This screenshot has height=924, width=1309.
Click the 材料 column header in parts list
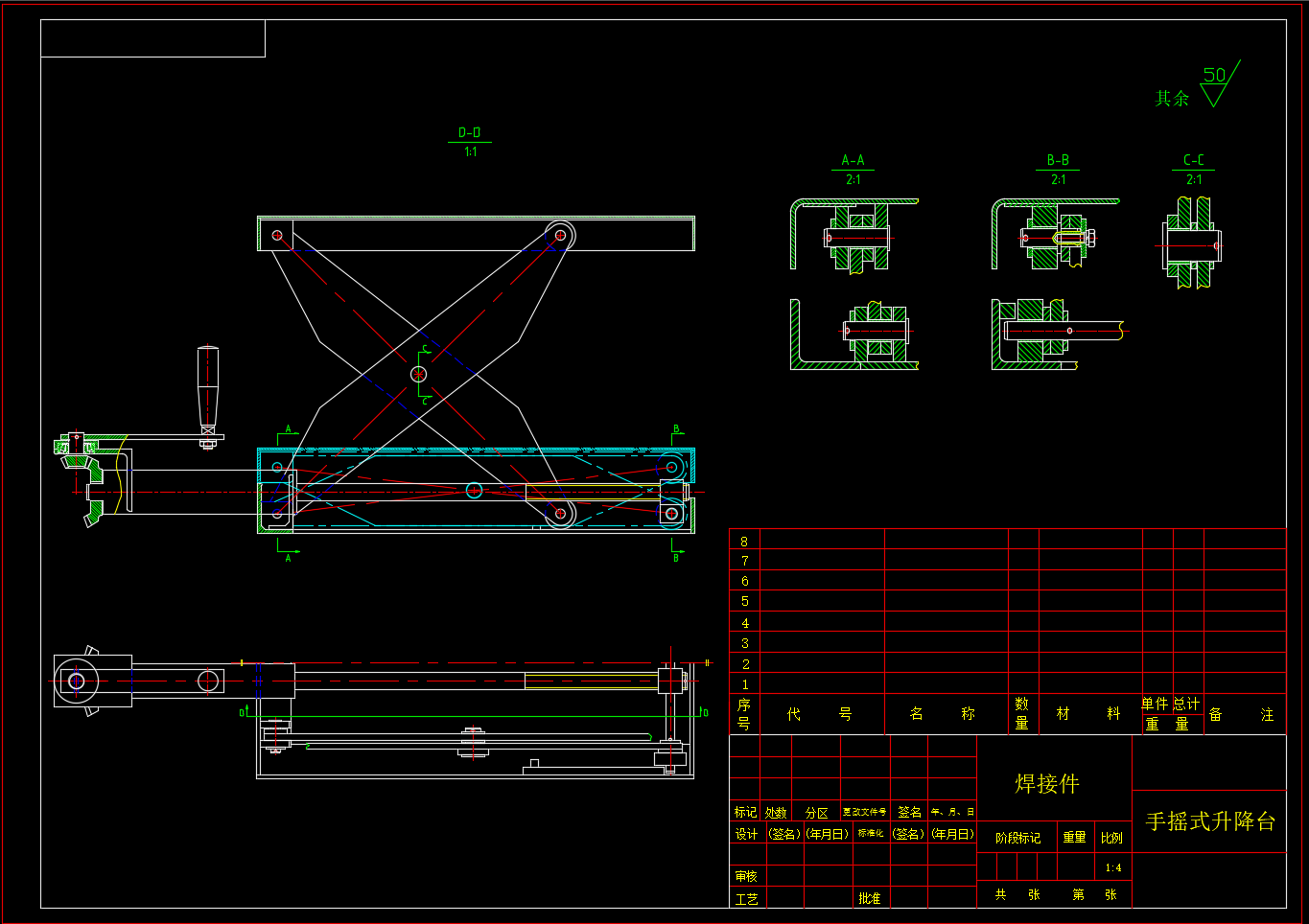(x=1087, y=714)
